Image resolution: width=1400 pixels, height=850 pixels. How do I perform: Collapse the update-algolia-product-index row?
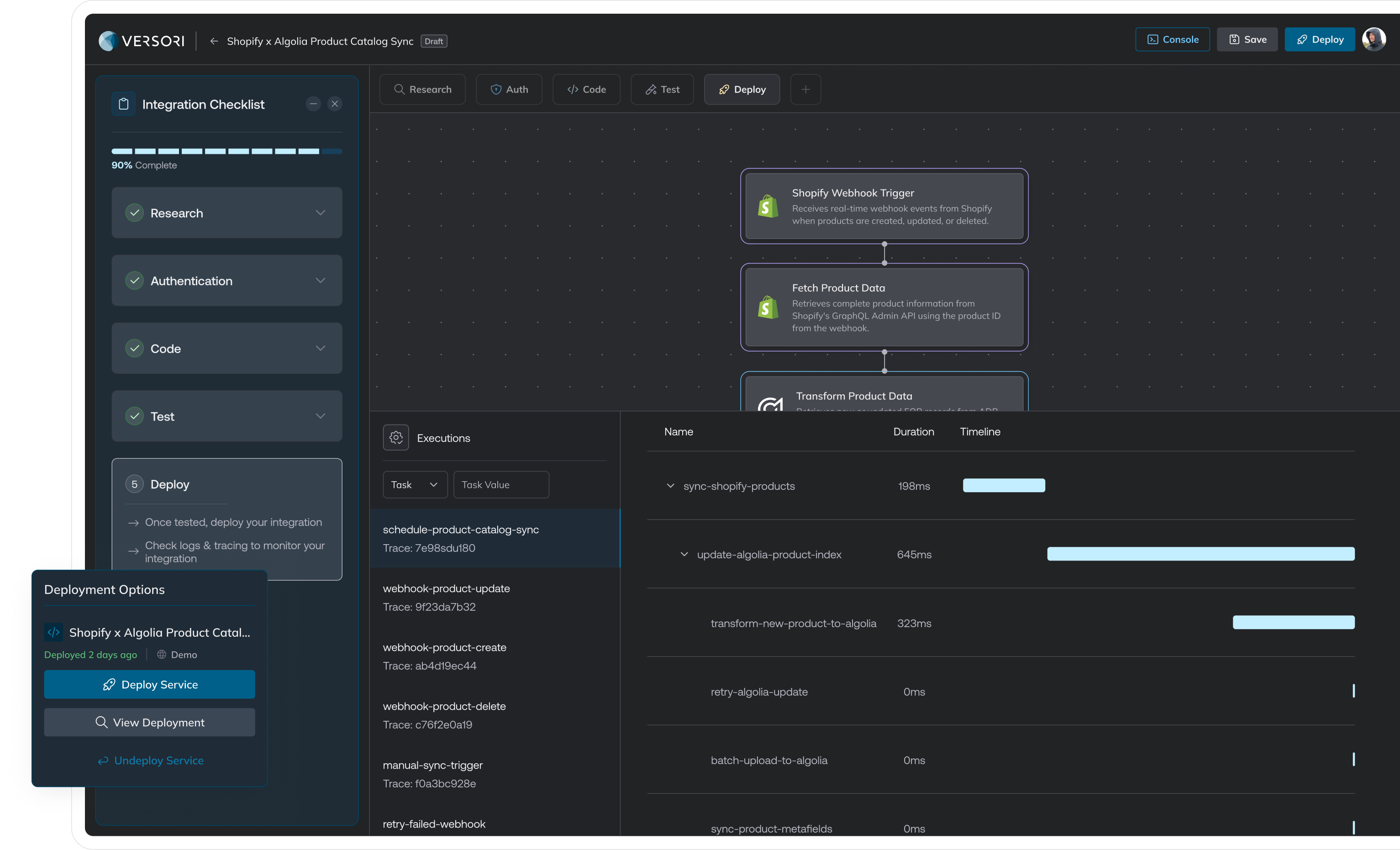pos(684,554)
